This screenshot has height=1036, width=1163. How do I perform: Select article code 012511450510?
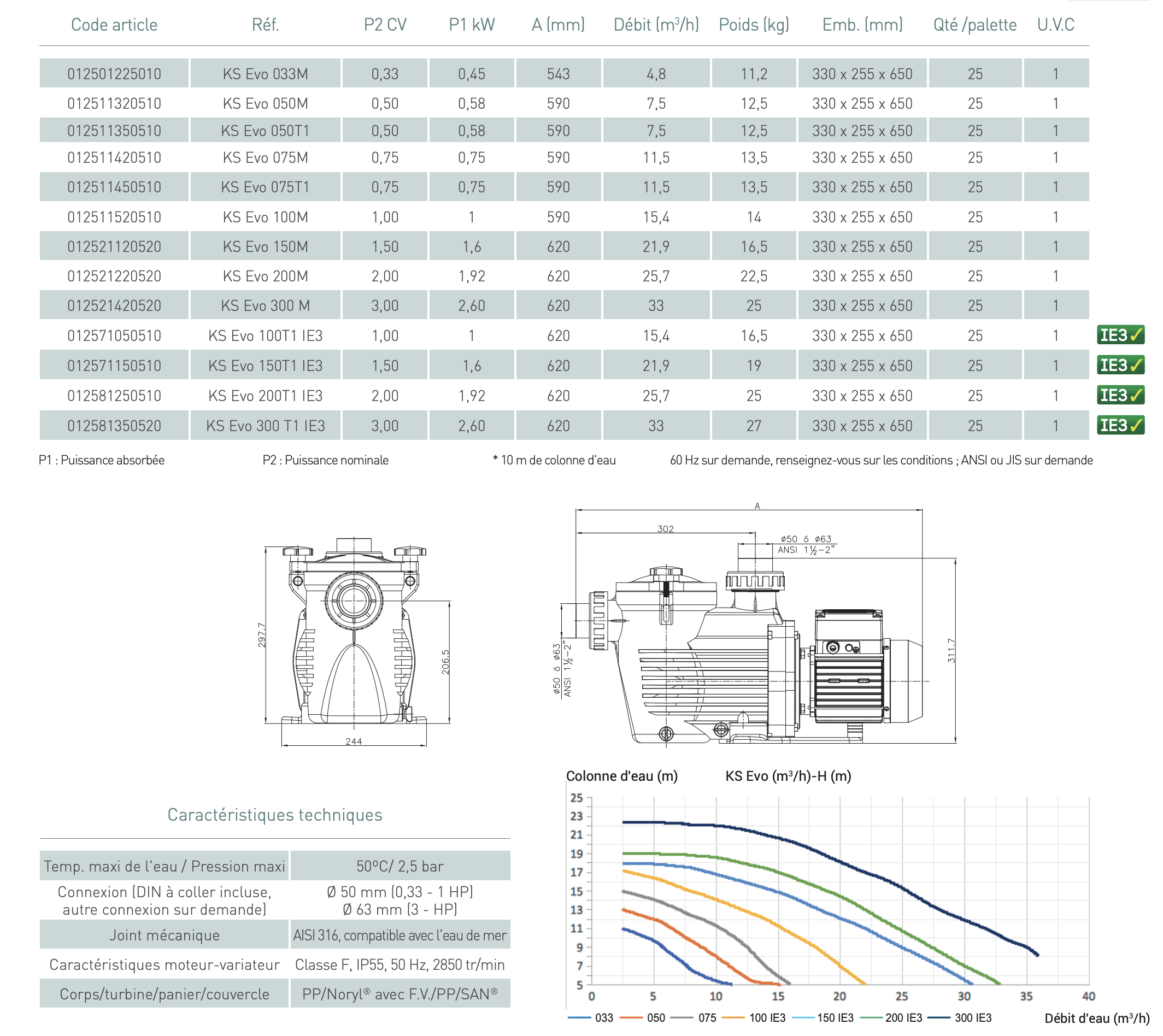click(114, 187)
